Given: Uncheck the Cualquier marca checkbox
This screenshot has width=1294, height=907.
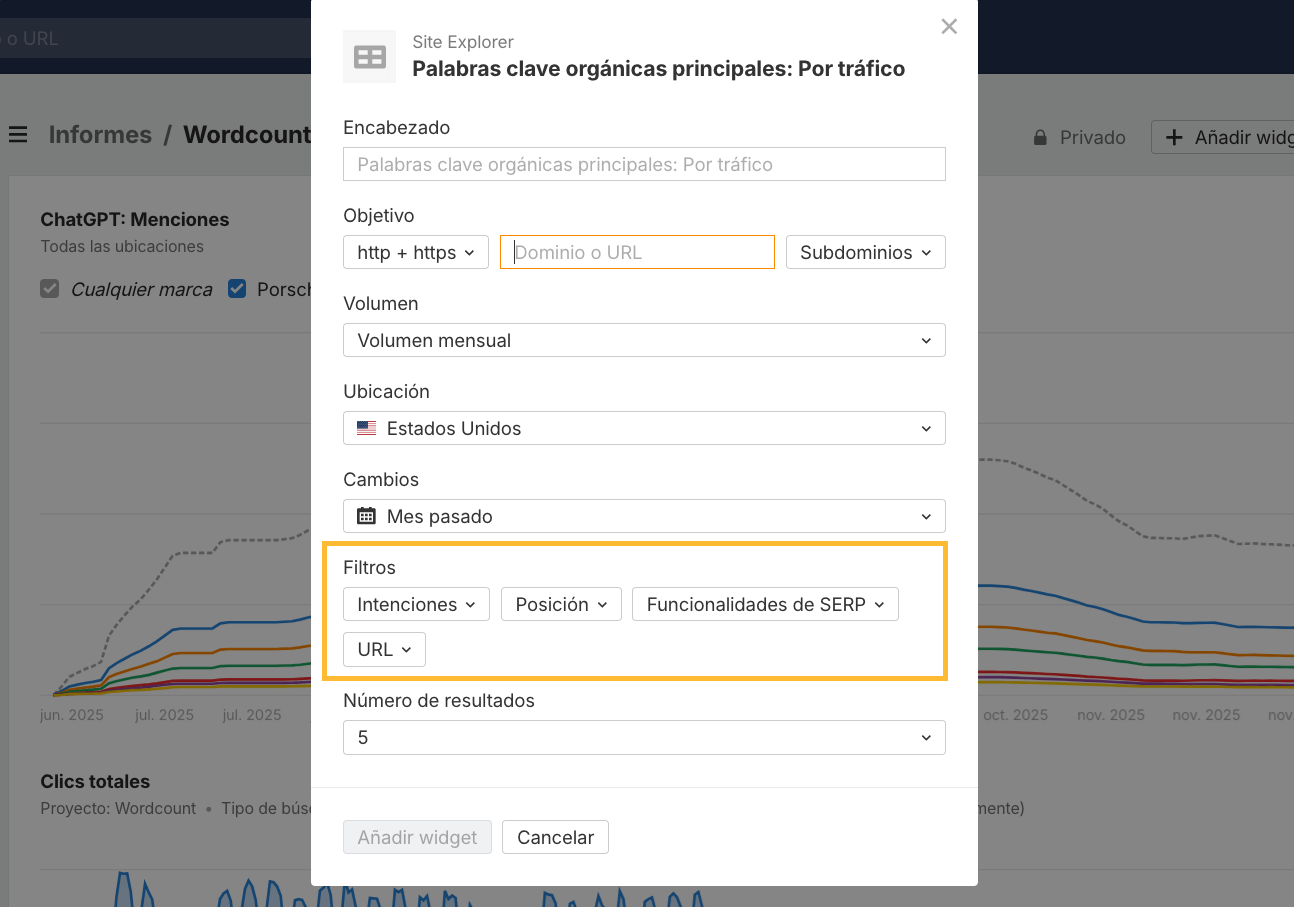Looking at the screenshot, I should tap(49, 288).
